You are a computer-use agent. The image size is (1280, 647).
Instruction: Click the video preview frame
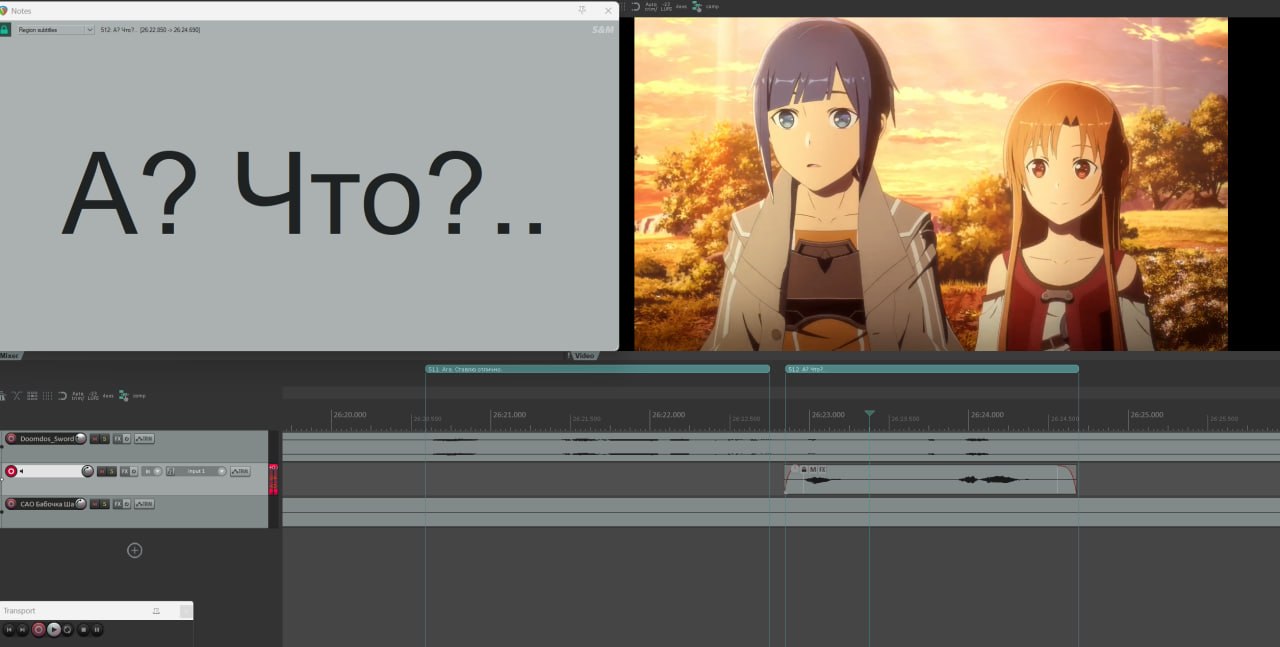[930, 184]
